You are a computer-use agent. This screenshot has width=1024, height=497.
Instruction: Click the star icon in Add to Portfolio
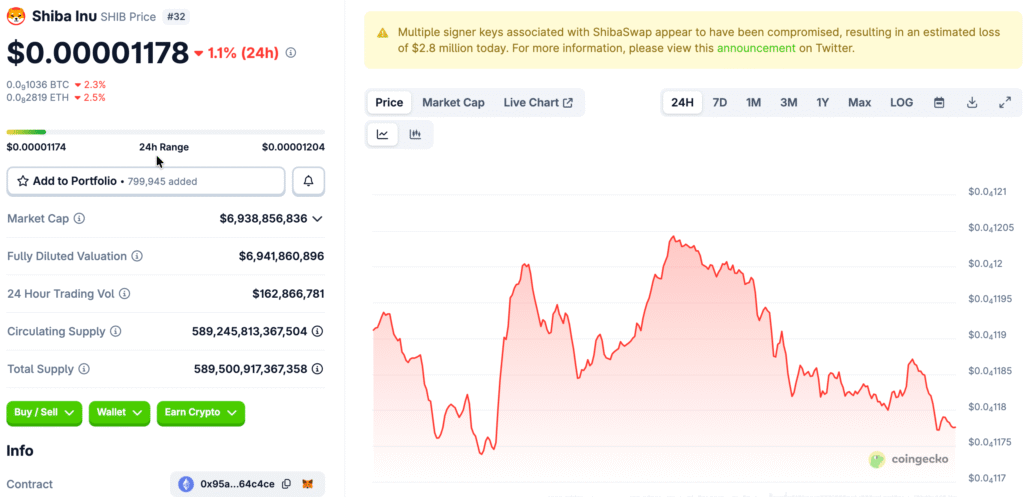tap(22, 182)
